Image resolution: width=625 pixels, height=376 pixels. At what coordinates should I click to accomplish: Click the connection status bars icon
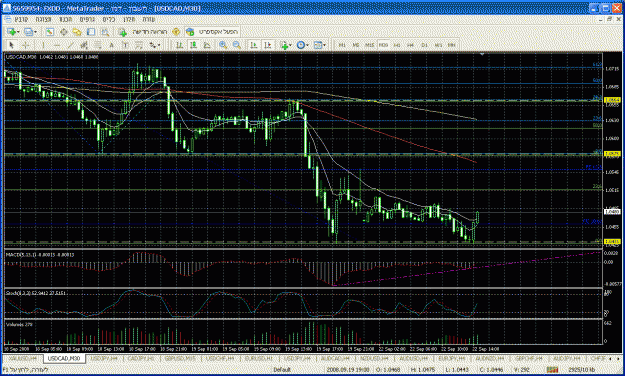pyautogui.click(x=552, y=370)
